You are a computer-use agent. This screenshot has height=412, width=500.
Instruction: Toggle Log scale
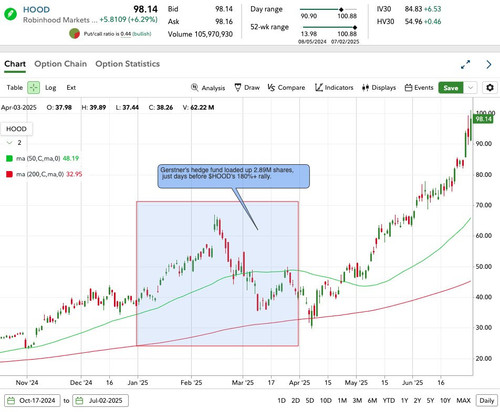51,88
